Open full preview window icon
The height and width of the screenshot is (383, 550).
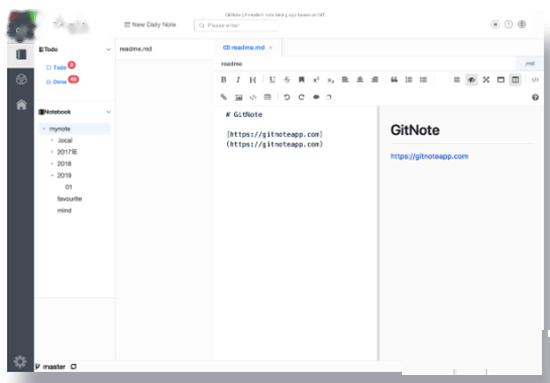point(501,80)
